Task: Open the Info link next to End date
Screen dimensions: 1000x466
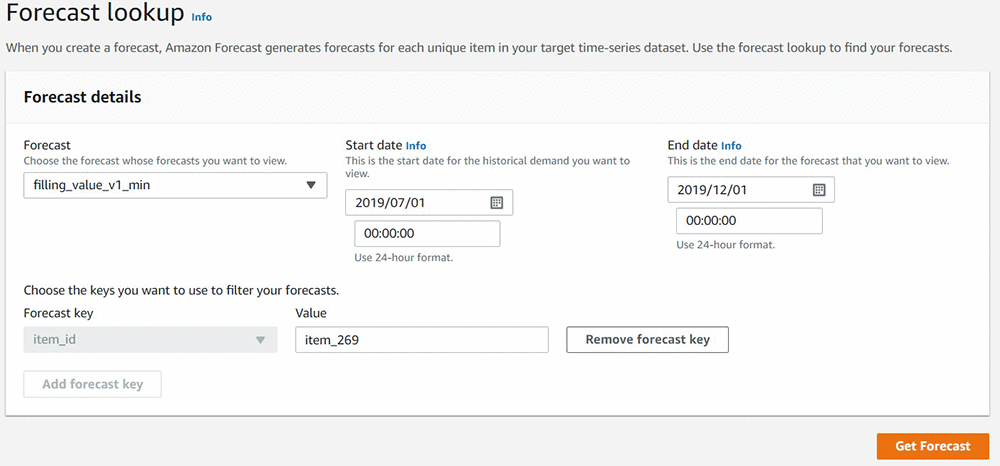Action: (732, 145)
